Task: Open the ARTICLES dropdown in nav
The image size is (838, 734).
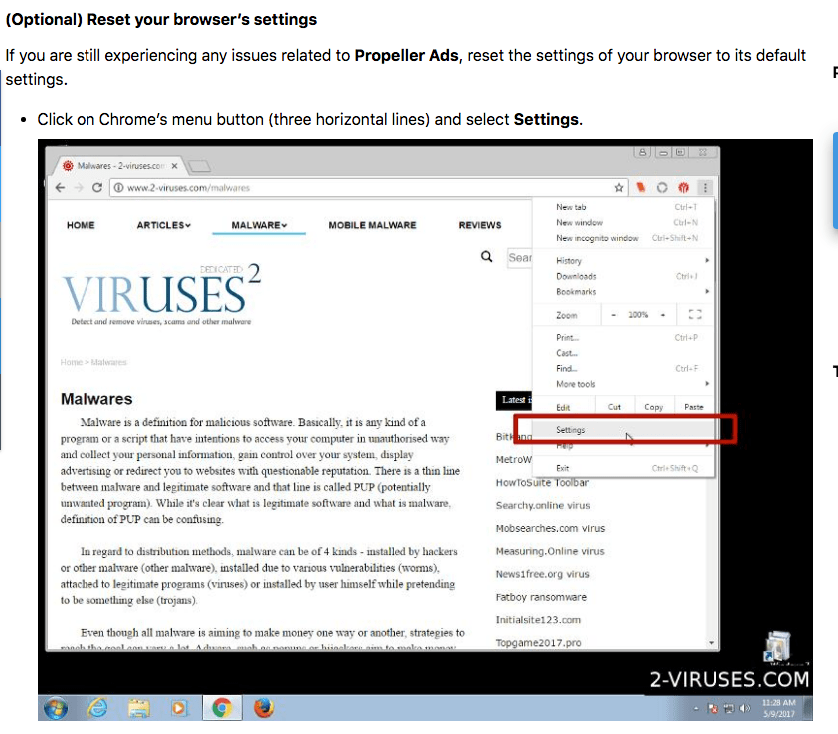Action: coord(164,225)
